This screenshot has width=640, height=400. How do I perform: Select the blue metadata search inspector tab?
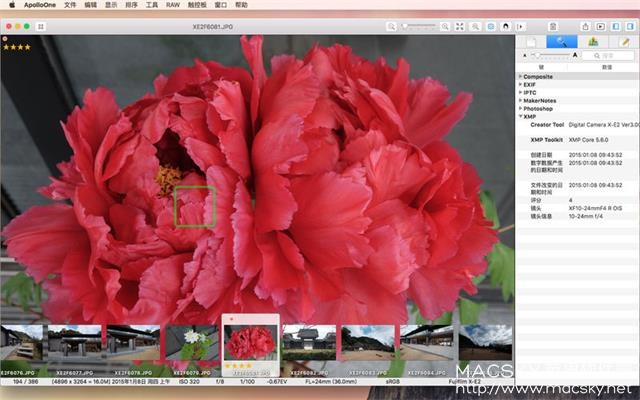pos(562,42)
